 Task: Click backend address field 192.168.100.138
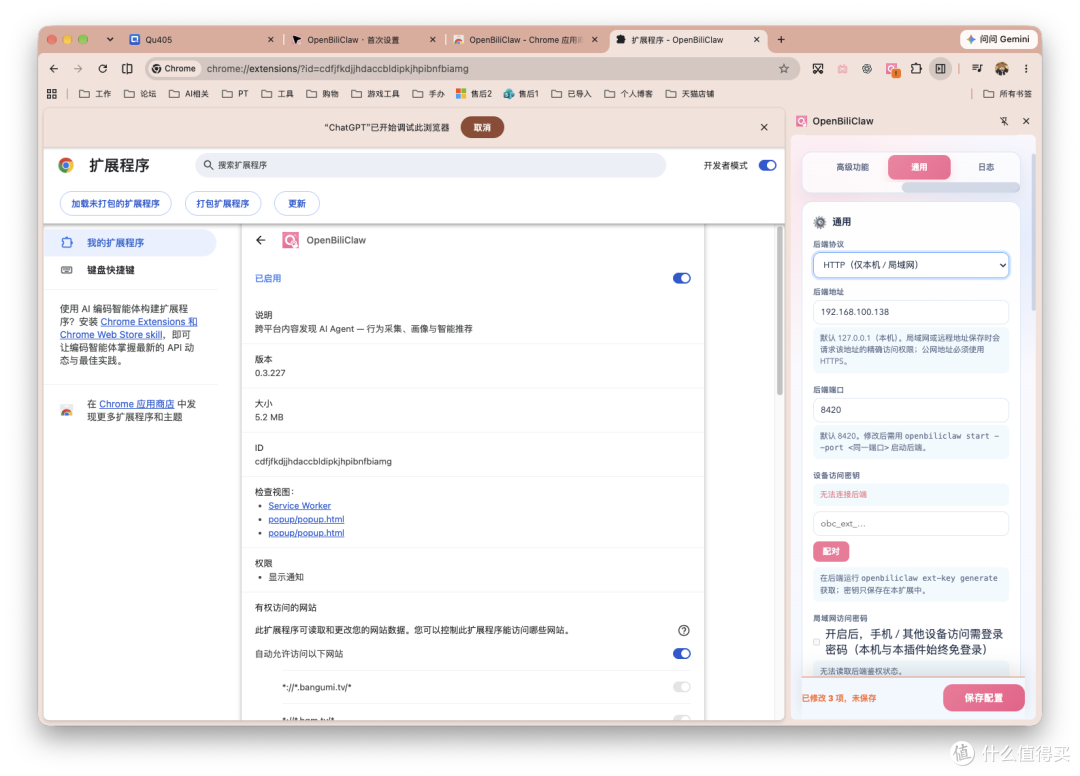click(911, 312)
